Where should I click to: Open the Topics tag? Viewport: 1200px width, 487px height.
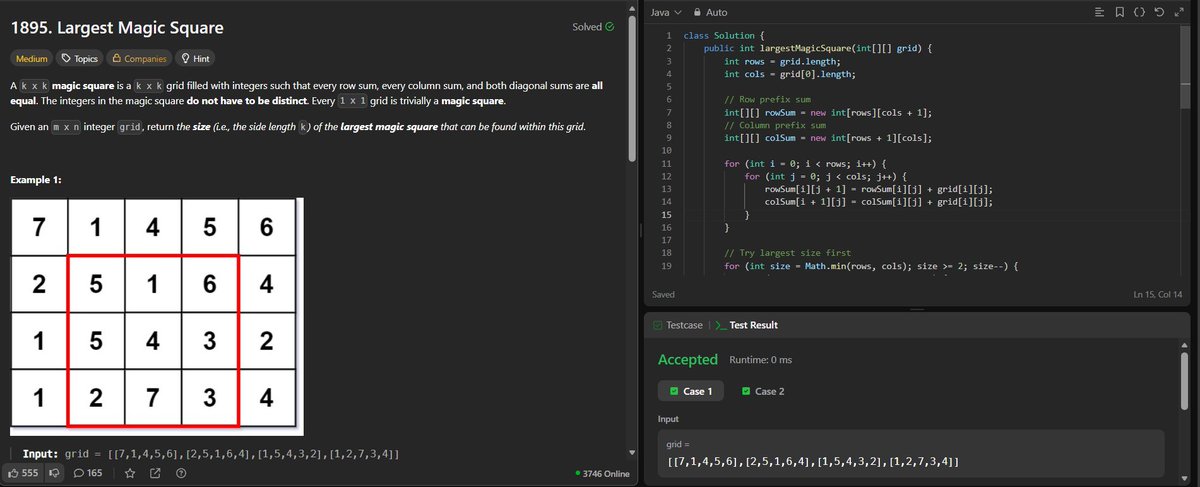[79, 59]
